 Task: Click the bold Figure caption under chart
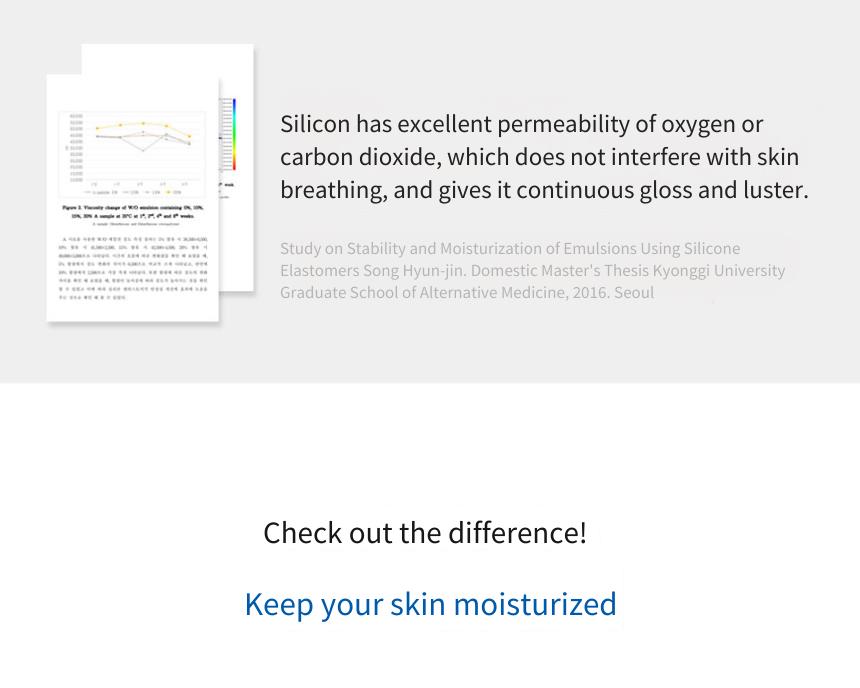133,212
